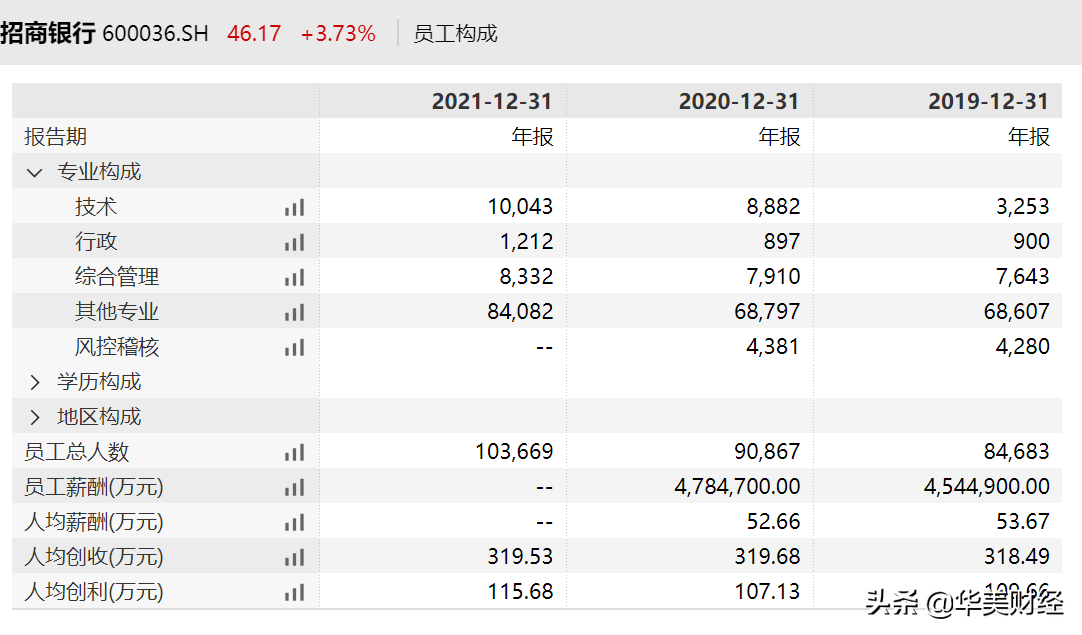1082x635 pixels.
Task: Click the 风控稽核 value 4,280
Action: pos(1023,346)
